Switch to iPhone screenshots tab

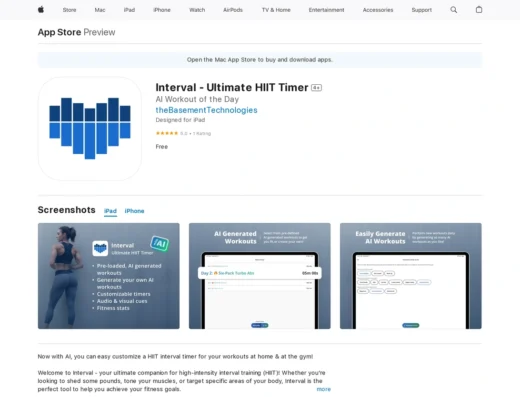[134, 211]
